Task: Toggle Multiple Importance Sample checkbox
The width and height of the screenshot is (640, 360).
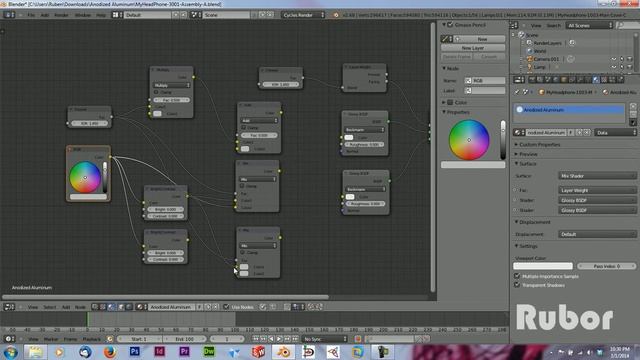Action: (517, 276)
